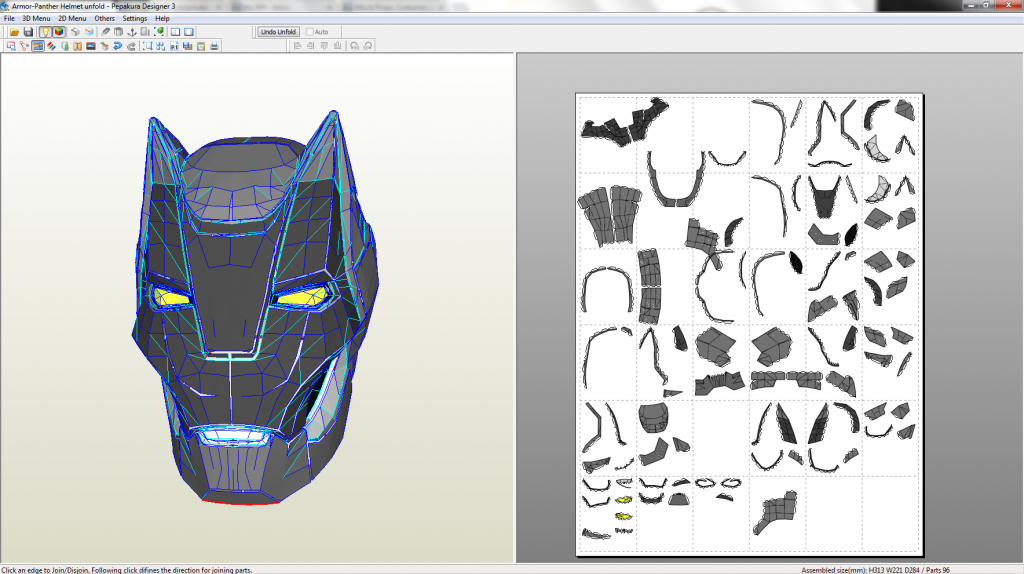Viewport: 1024px width, 574px height.
Task: Select the orange T text input tool
Action: click(x=77, y=46)
